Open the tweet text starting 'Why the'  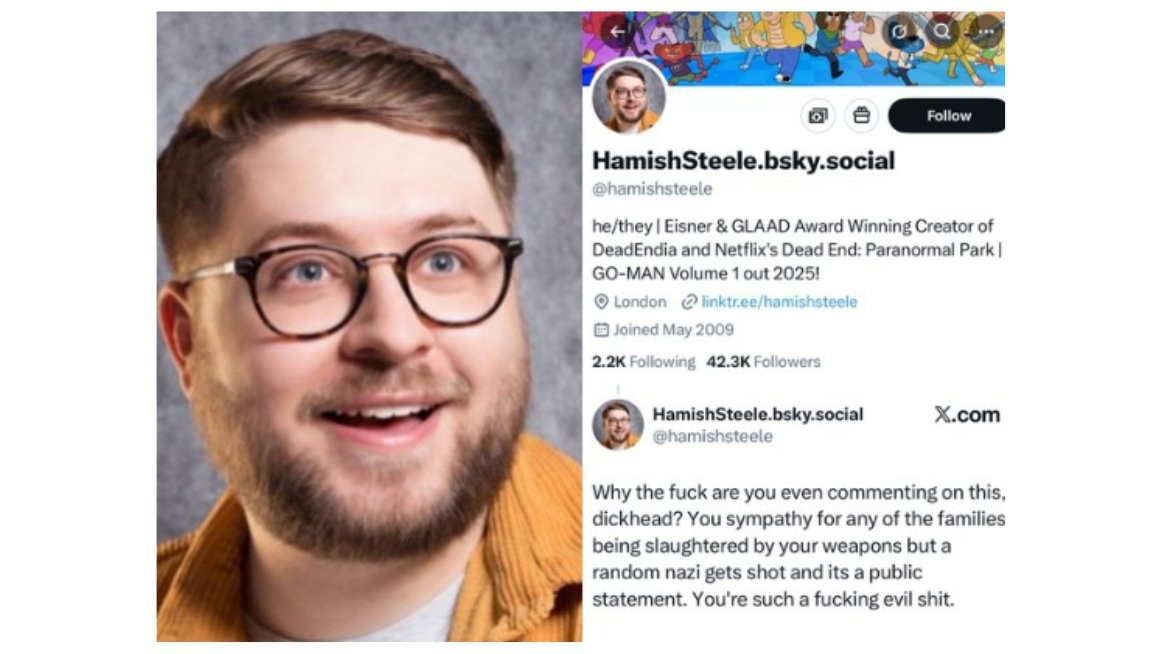[798, 546]
